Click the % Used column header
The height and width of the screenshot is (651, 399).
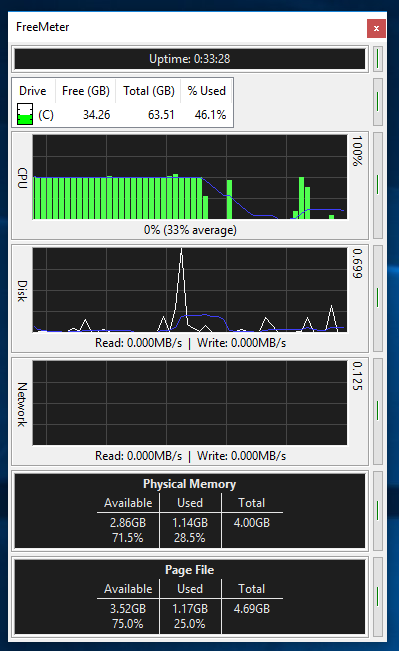pos(206,91)
